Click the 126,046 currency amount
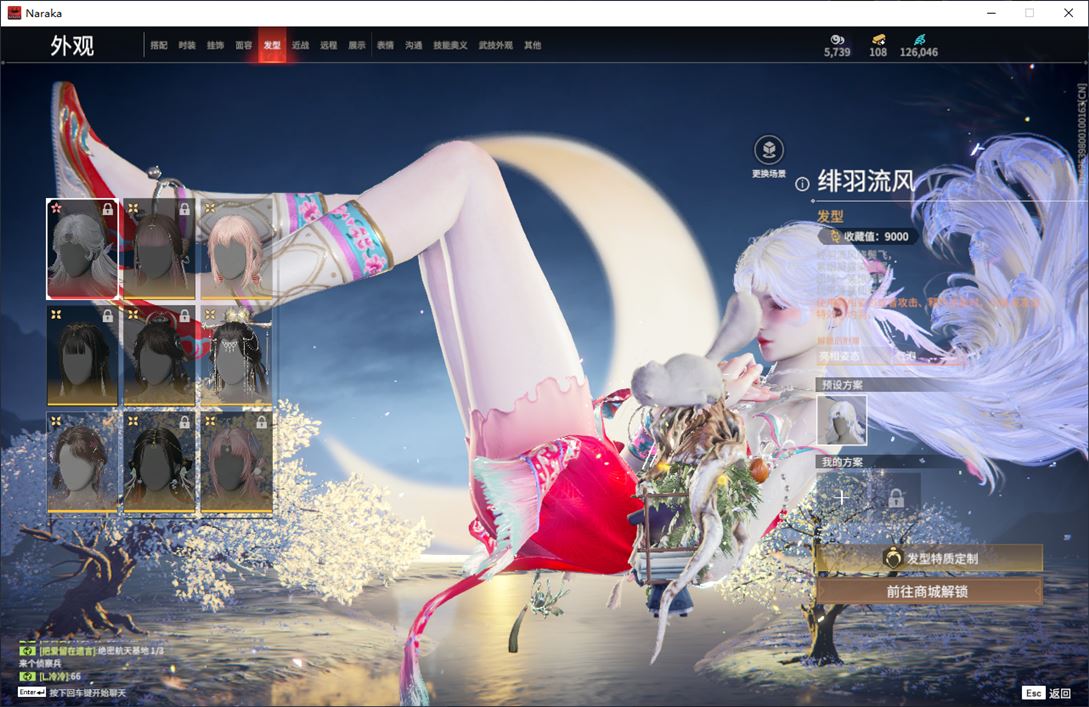The image size is (1089, 707). click(919, 52)
